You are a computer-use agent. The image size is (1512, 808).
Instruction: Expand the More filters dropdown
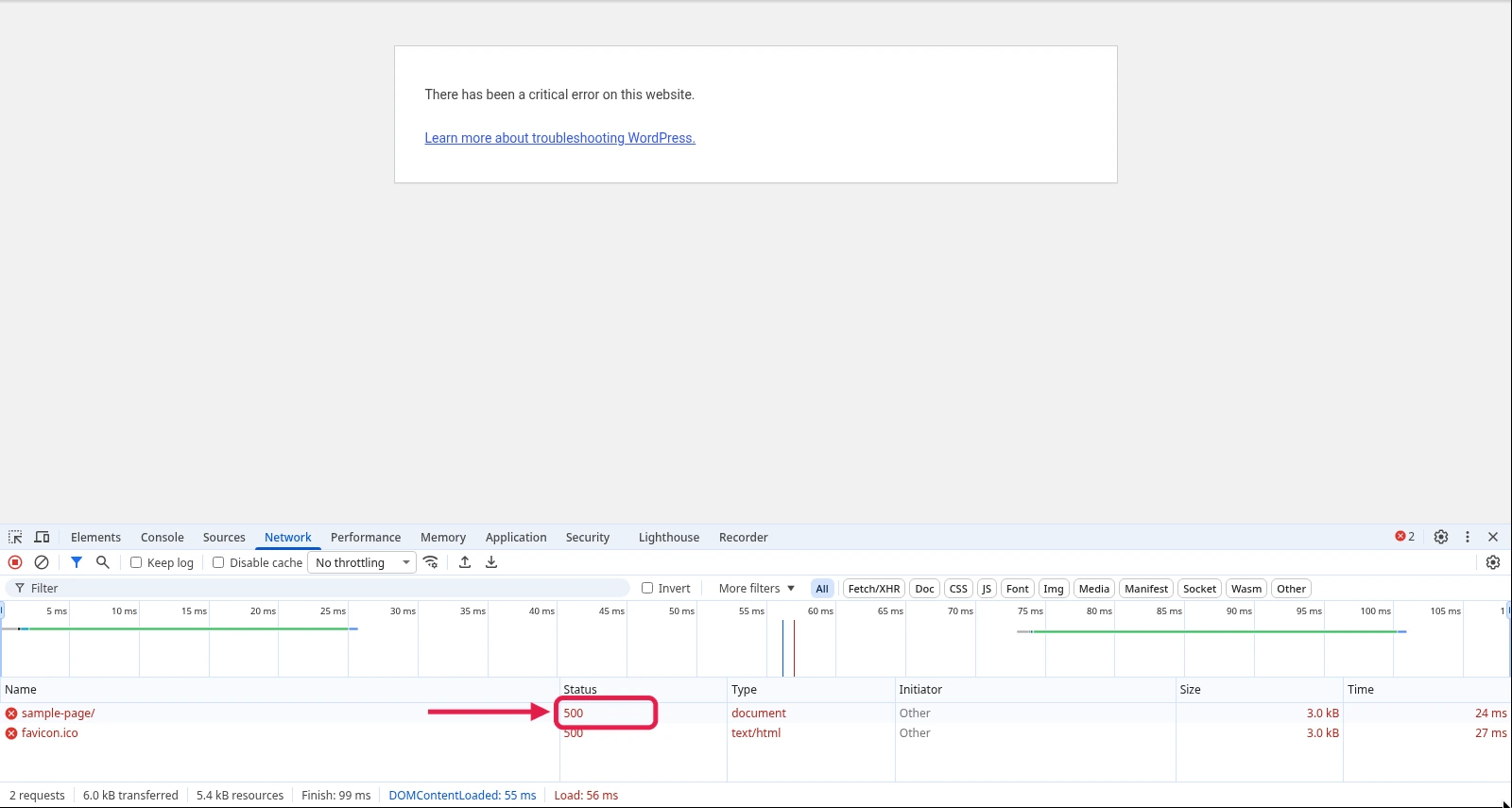pyautogui.click(x=756, y=588)
